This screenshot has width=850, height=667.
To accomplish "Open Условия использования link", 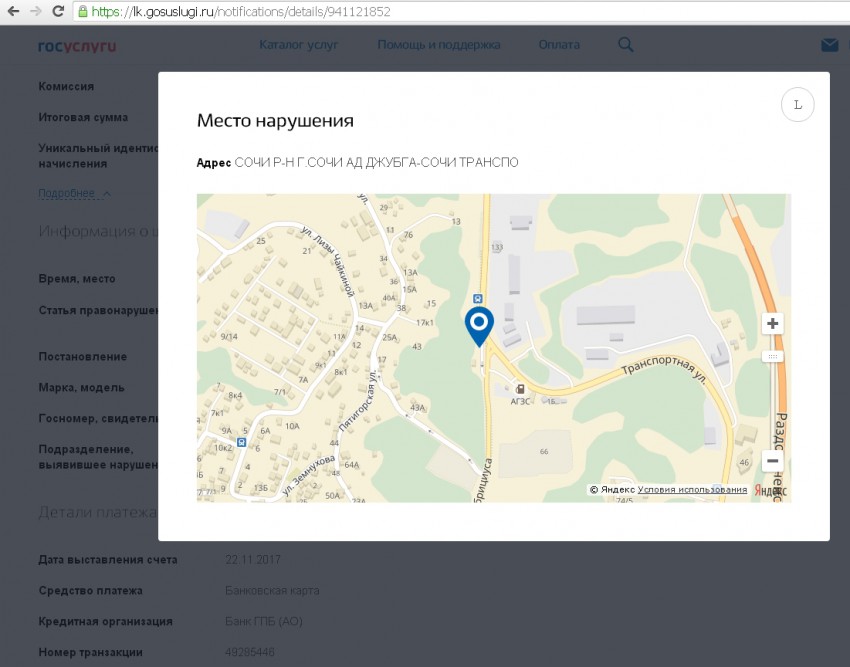I will click(692, 490).
